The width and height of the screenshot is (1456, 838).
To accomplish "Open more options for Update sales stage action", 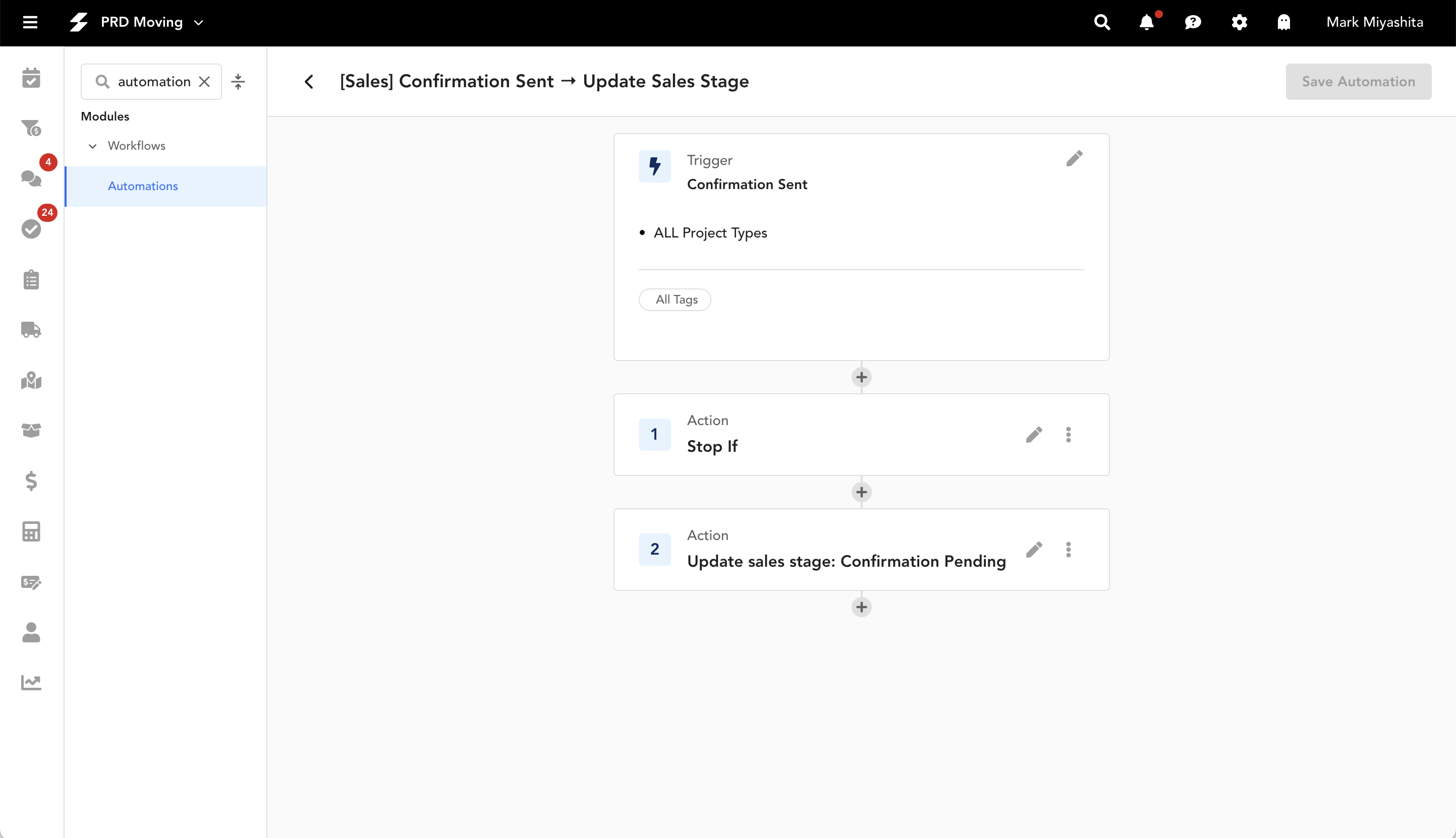I will (1068, 550).
